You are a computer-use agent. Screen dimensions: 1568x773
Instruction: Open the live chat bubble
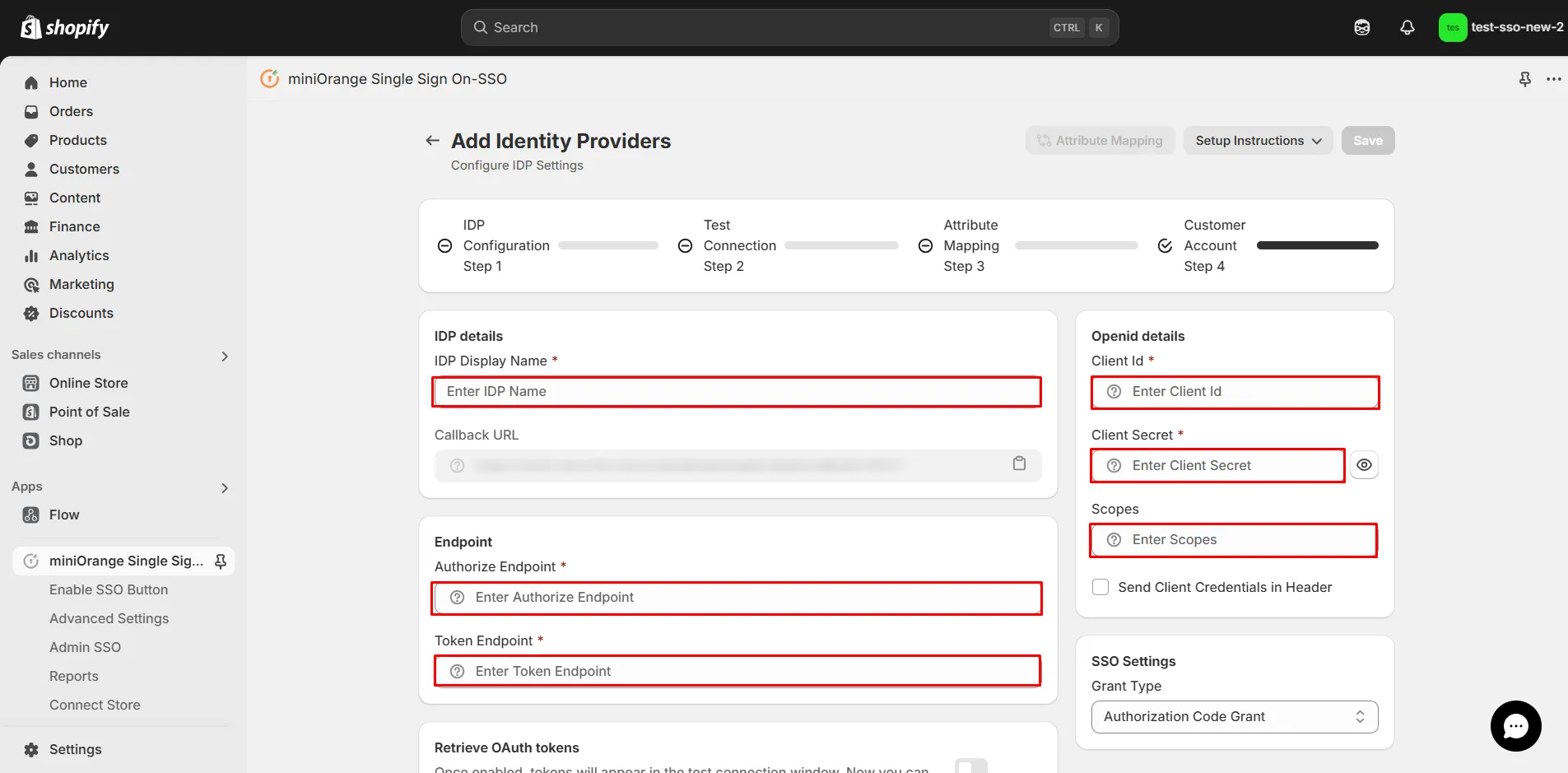[1515, 726]
